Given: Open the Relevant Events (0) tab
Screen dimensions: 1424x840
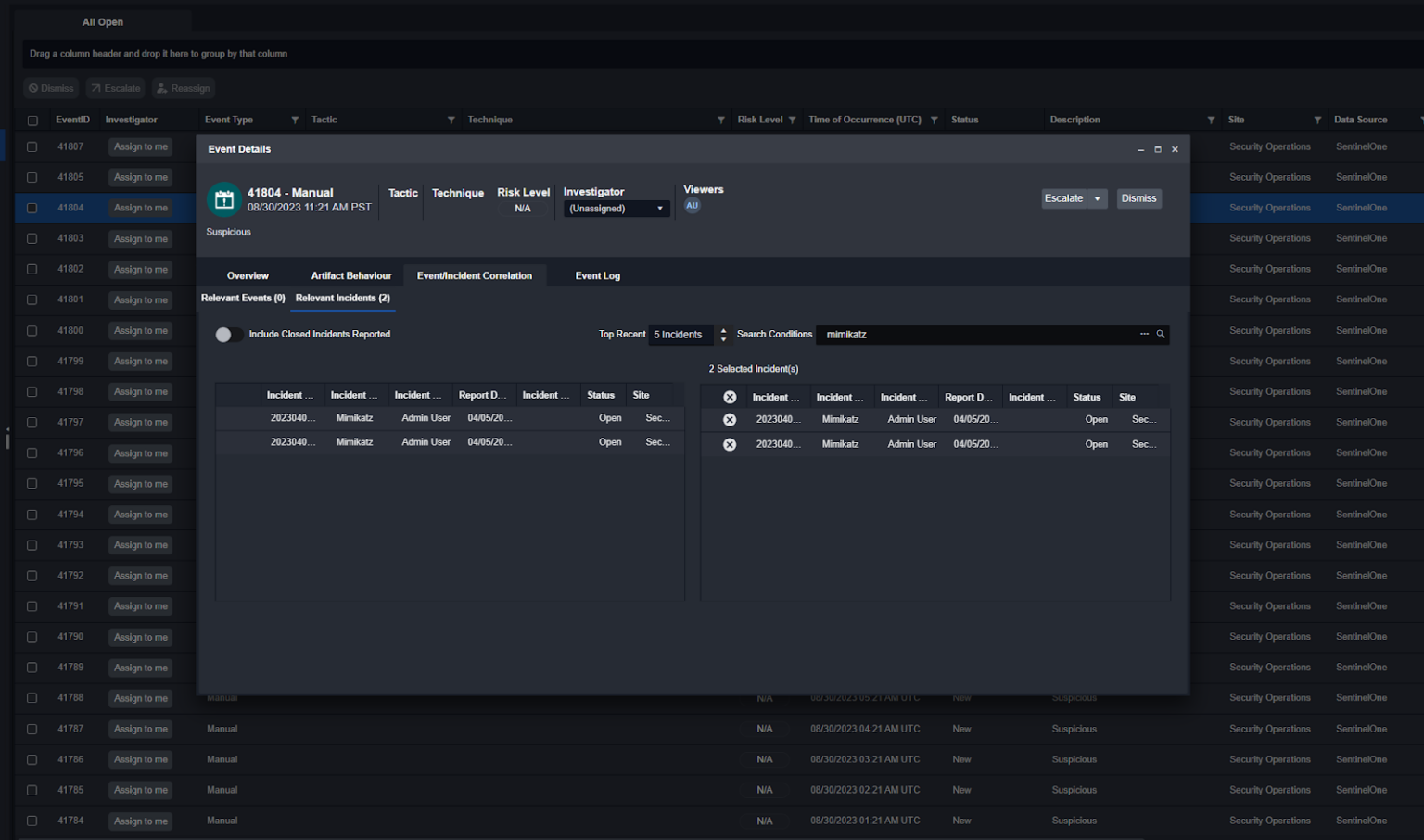Looking at the screenshot, I should [243, 298].
